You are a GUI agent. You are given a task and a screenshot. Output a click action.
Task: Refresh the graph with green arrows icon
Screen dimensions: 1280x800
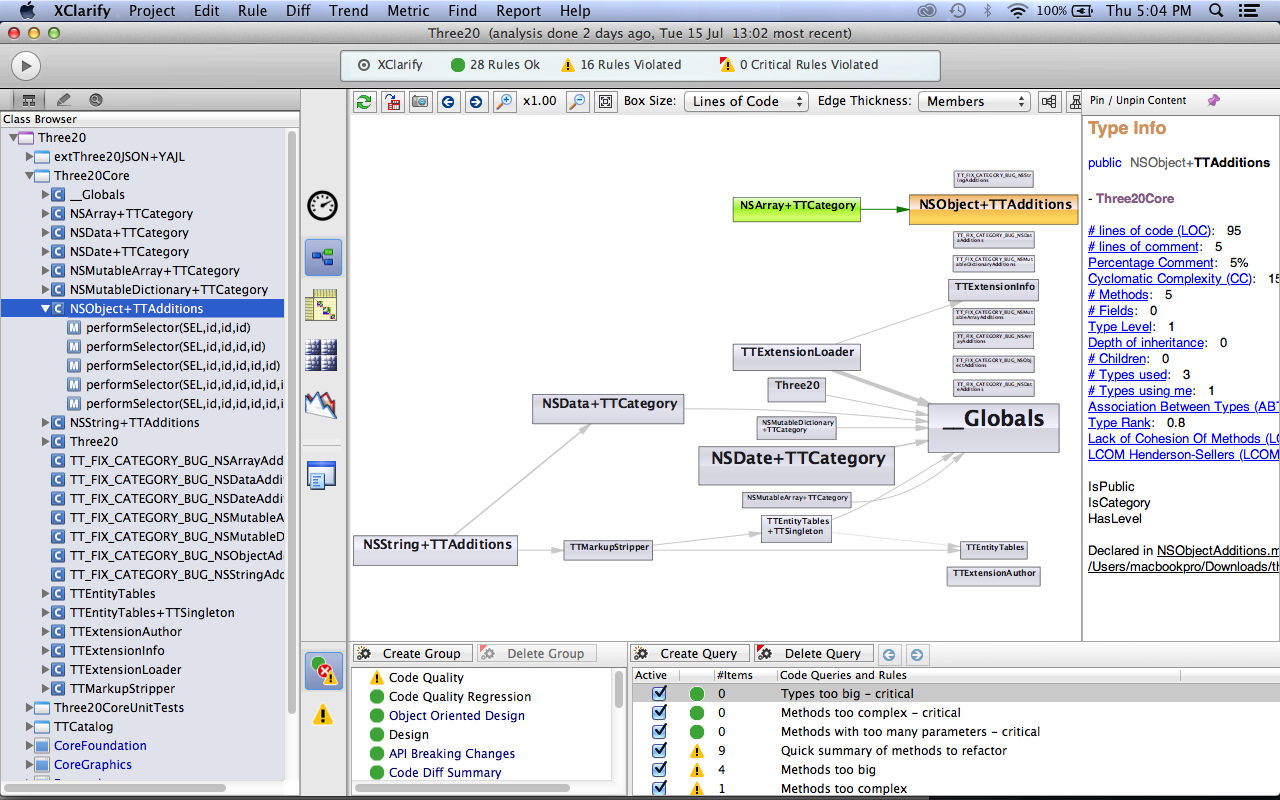[x=365, y=101]
